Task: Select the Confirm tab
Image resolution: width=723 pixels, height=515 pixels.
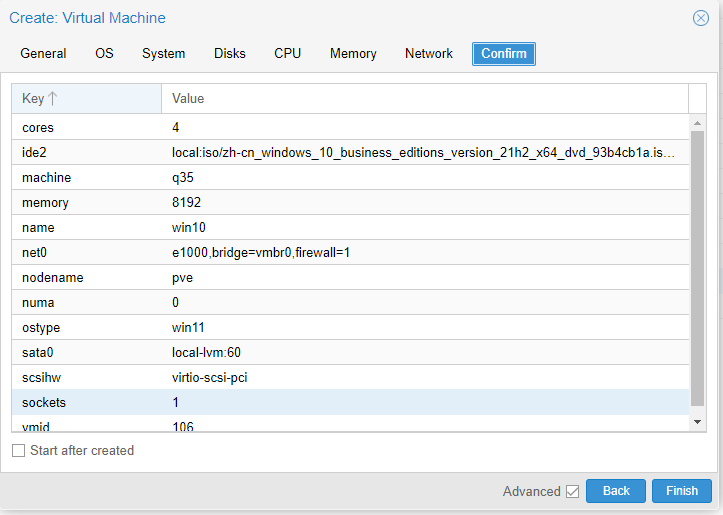Action: [x=504, y=54]
